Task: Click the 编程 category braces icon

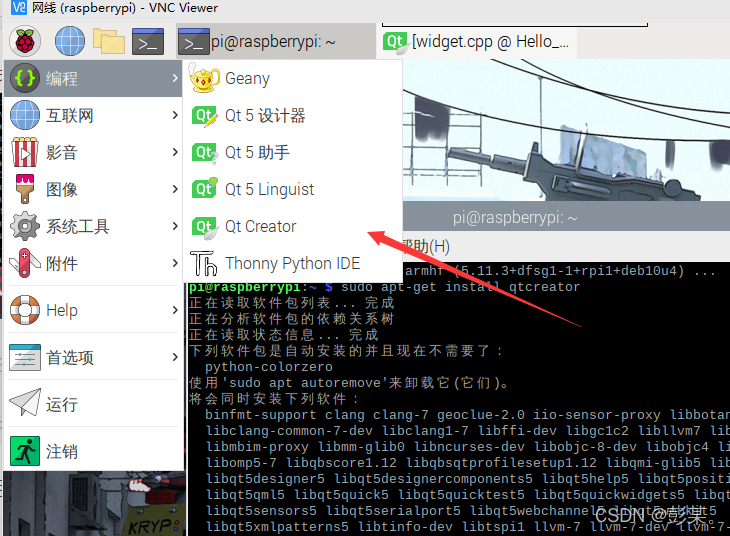Action: click(x=24, y=78)
